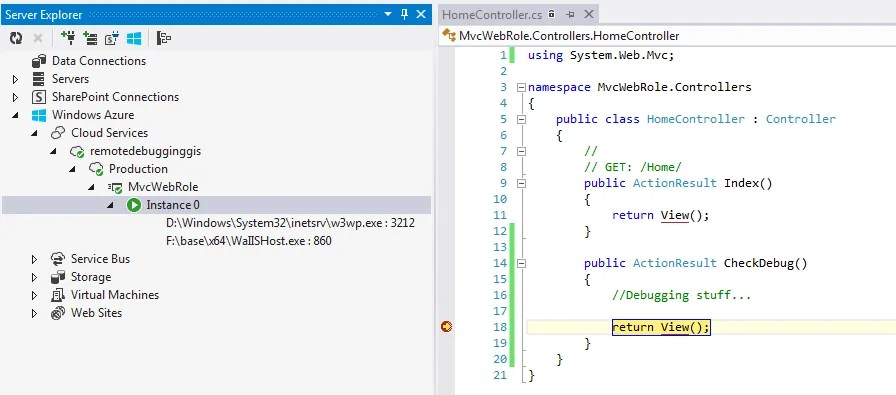Click the Connect to Server icon

tap(90, 38)
